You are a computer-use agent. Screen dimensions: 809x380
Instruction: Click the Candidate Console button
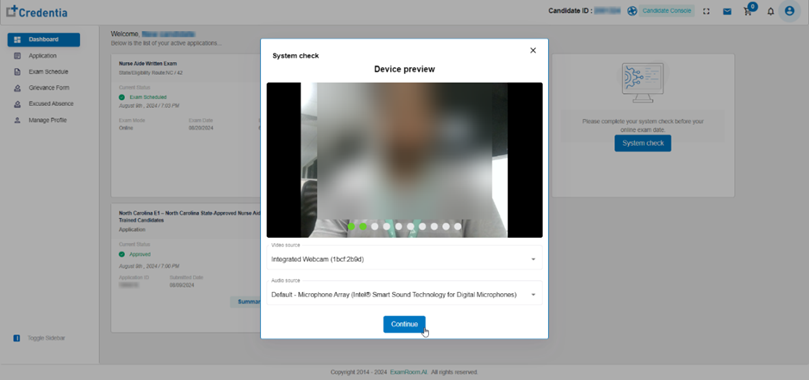click(x=667, y=11)
